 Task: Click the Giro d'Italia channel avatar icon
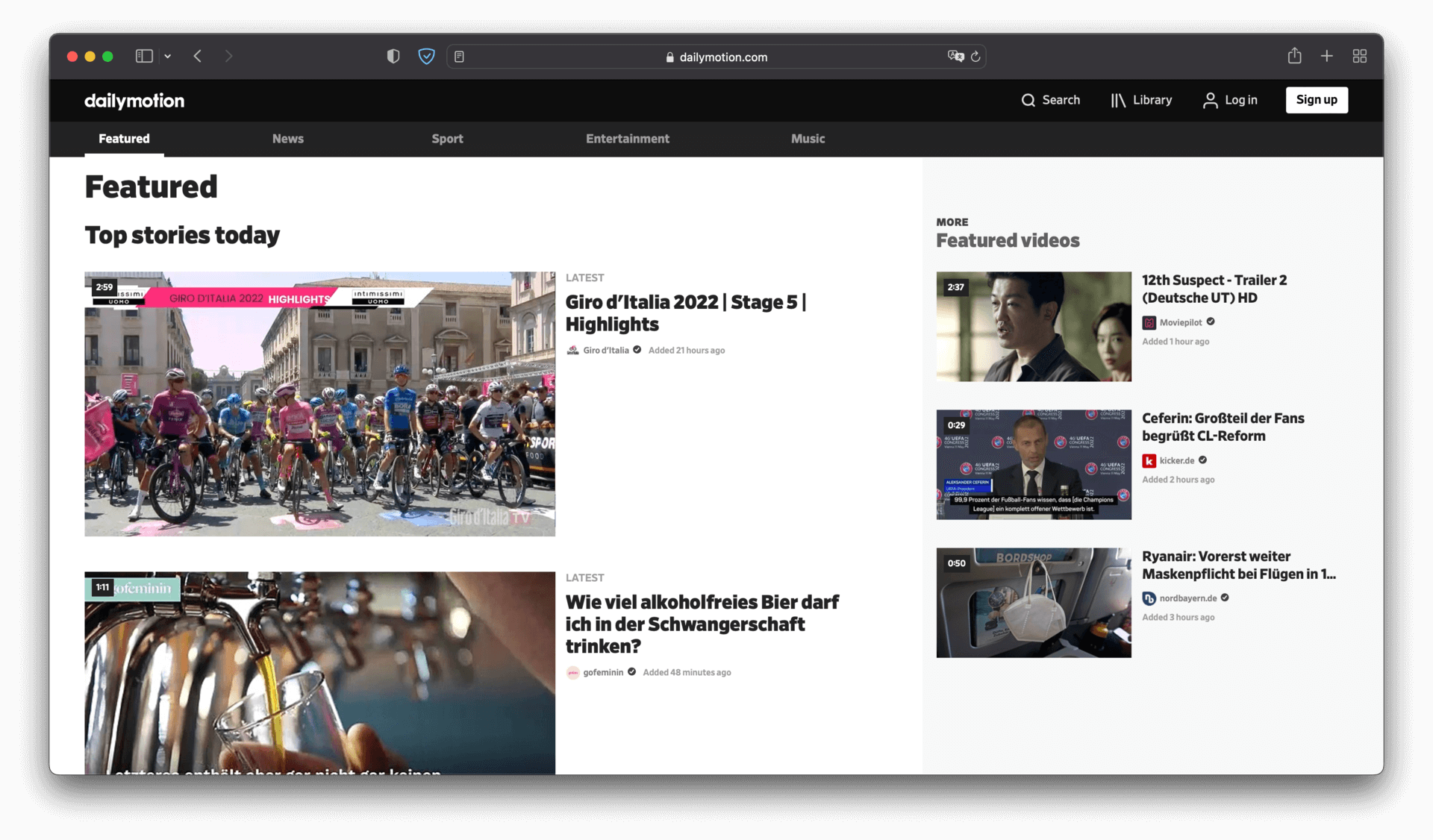pos(572,350)
